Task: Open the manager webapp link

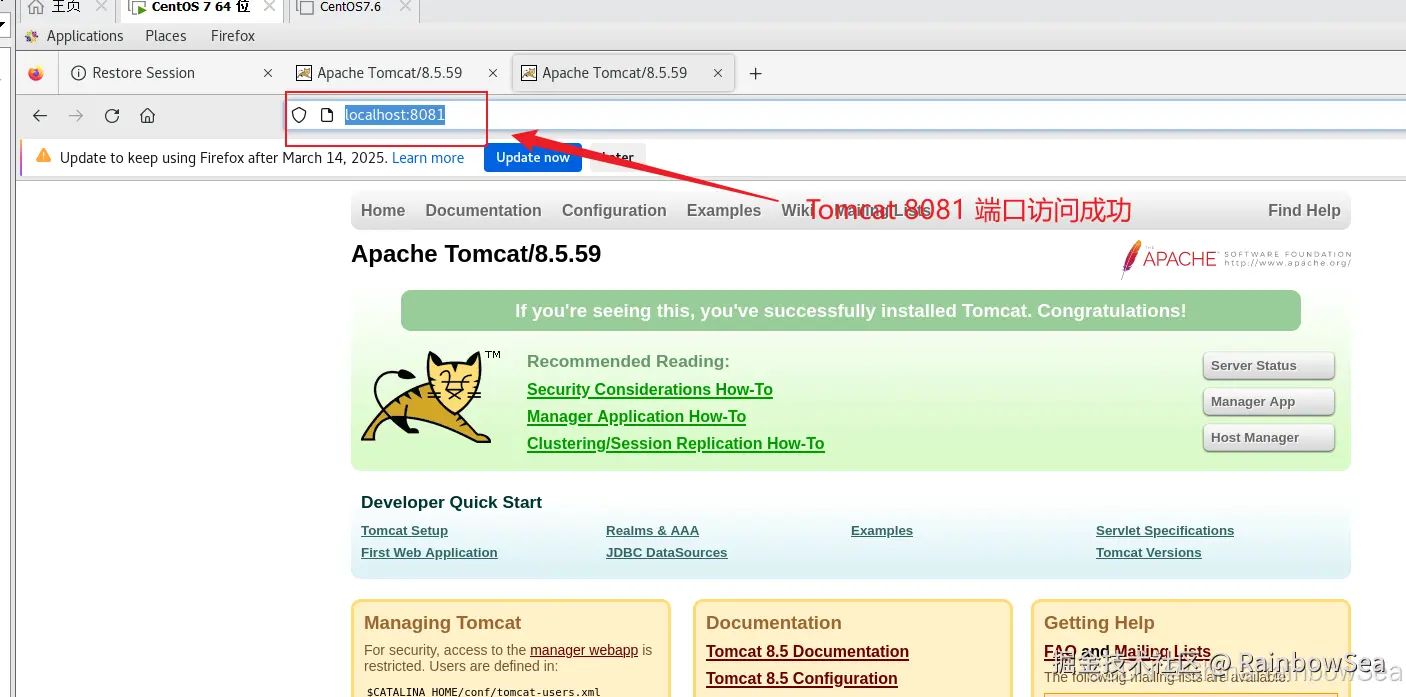Action: pyautogui.click(x=584, y=650)
